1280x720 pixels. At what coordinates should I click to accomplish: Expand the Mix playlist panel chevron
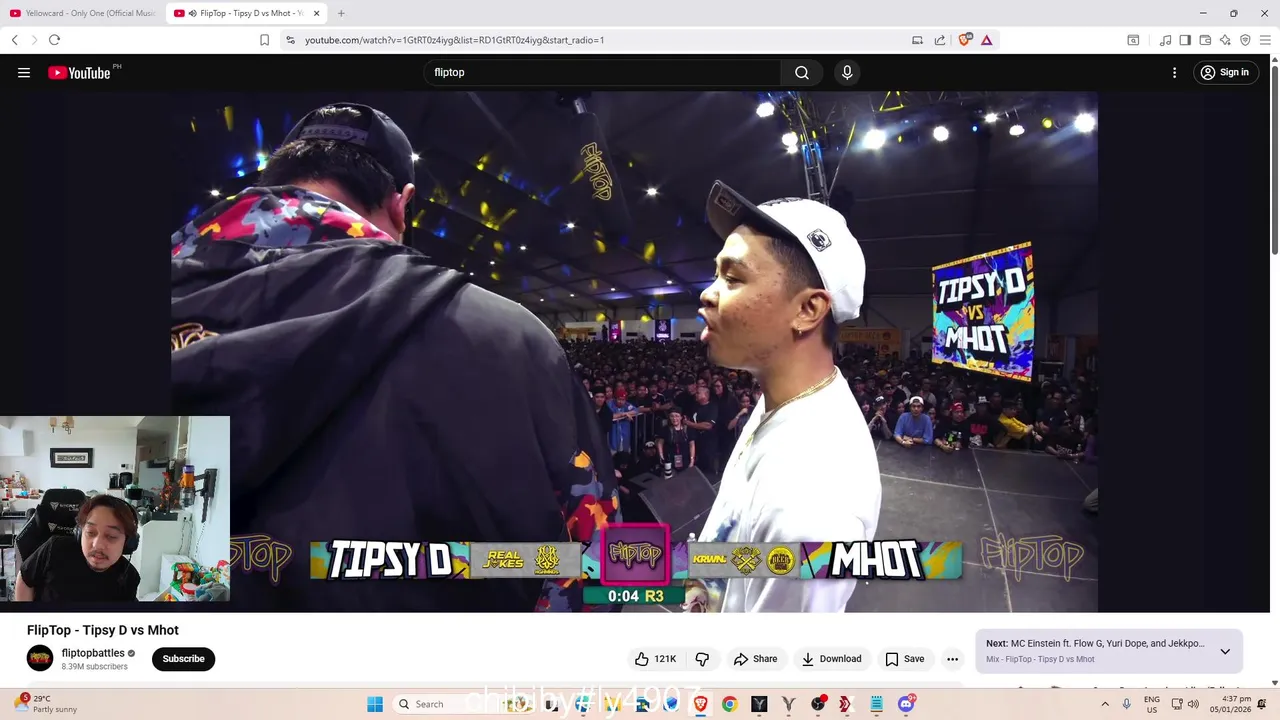point(1225,651)
